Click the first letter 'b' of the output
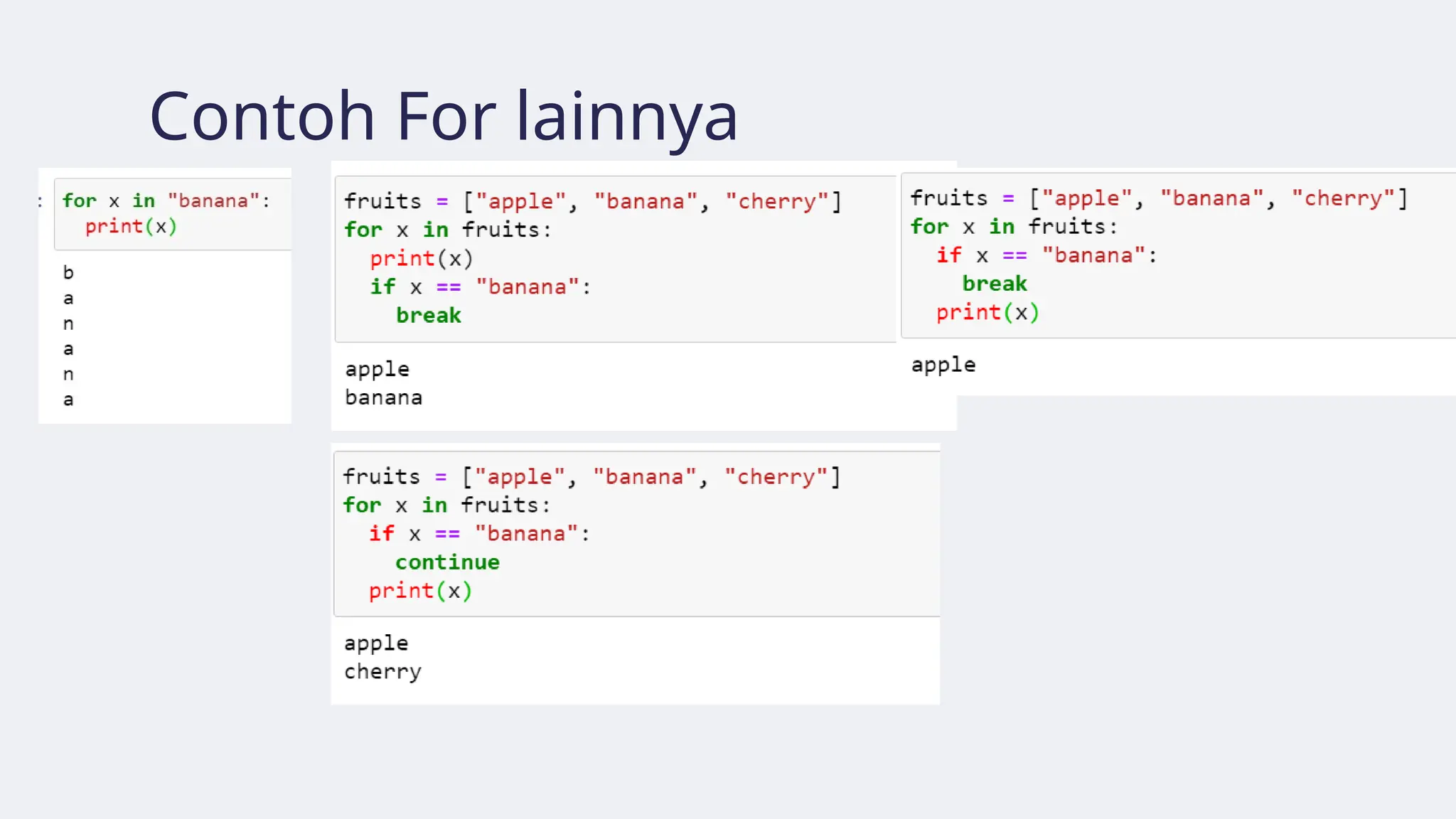Viewport: 1456px width, 819px height. tap(68, 272)
